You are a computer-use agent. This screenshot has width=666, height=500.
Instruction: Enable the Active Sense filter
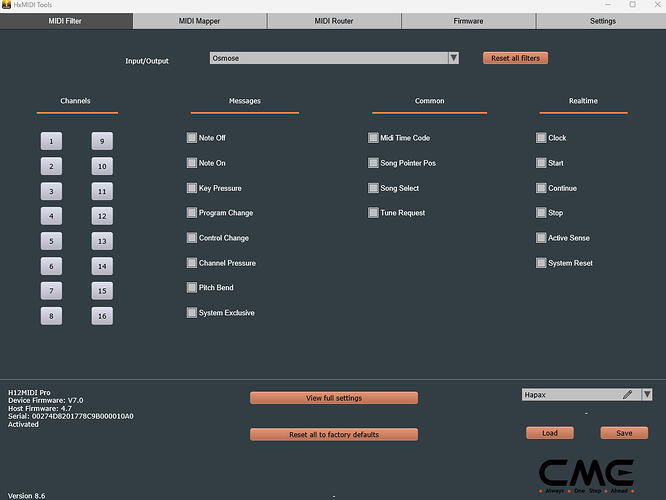(541, 237)
